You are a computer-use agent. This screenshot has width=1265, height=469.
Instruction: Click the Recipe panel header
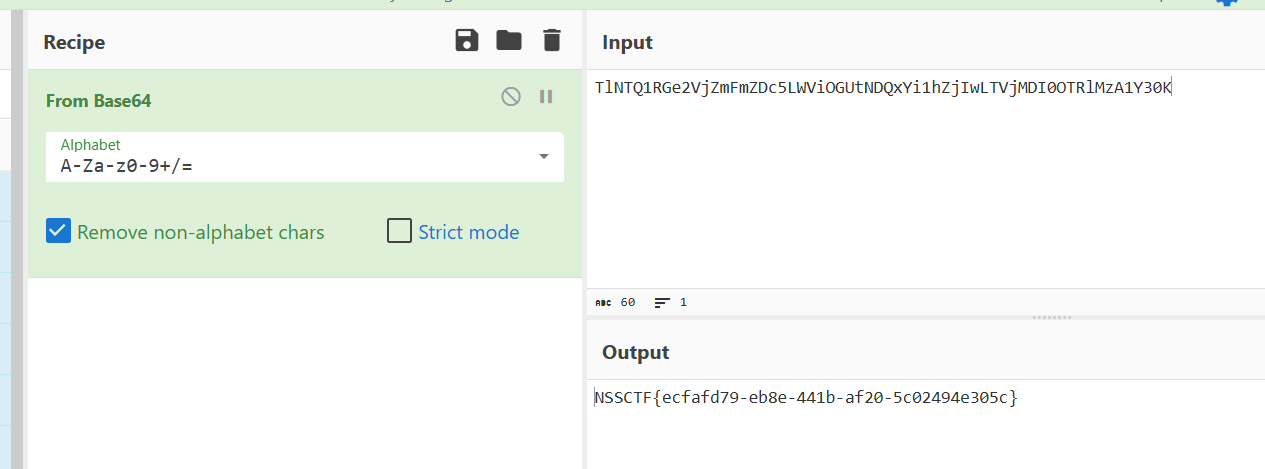point(74,42)
